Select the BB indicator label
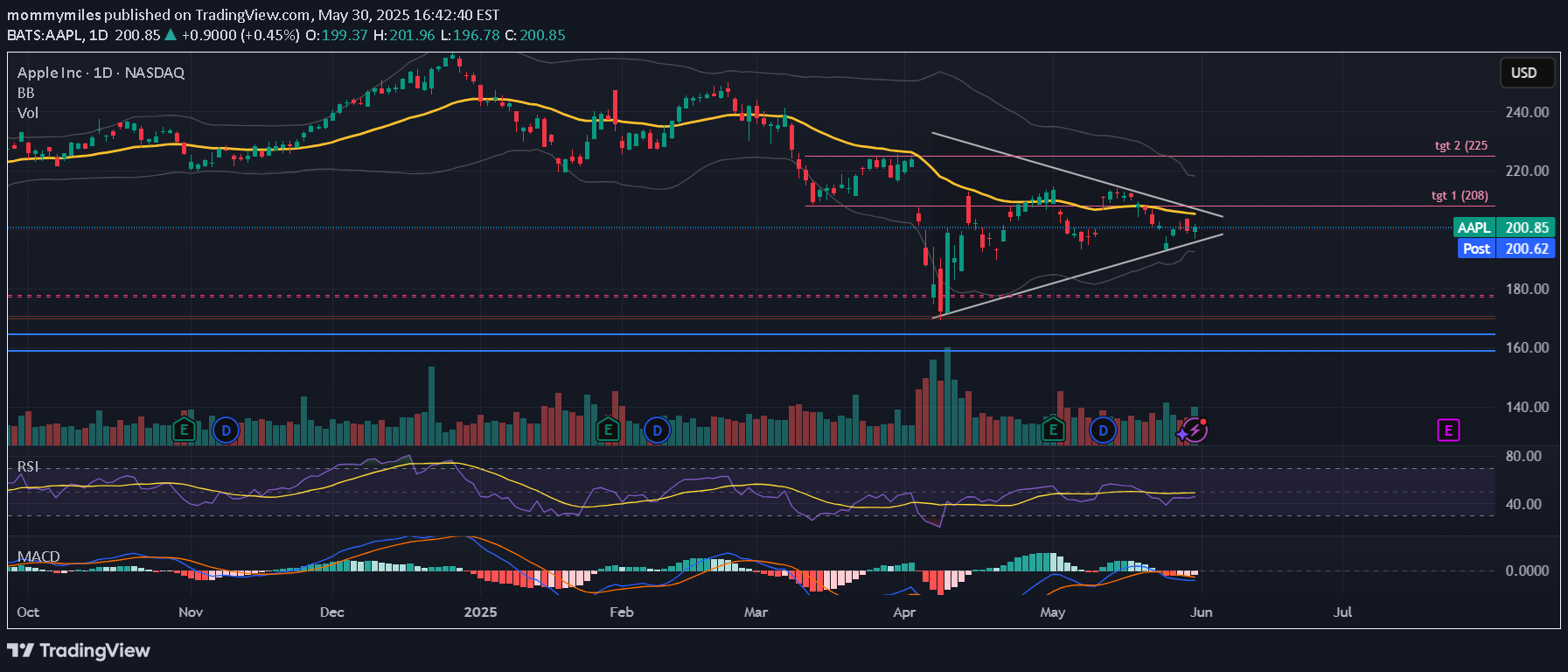 click(26, 93)
